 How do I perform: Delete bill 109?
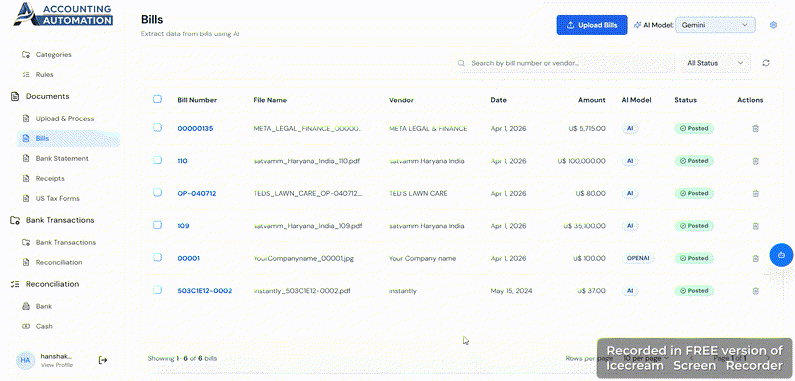pyautogui.click(x=755, y=226)
